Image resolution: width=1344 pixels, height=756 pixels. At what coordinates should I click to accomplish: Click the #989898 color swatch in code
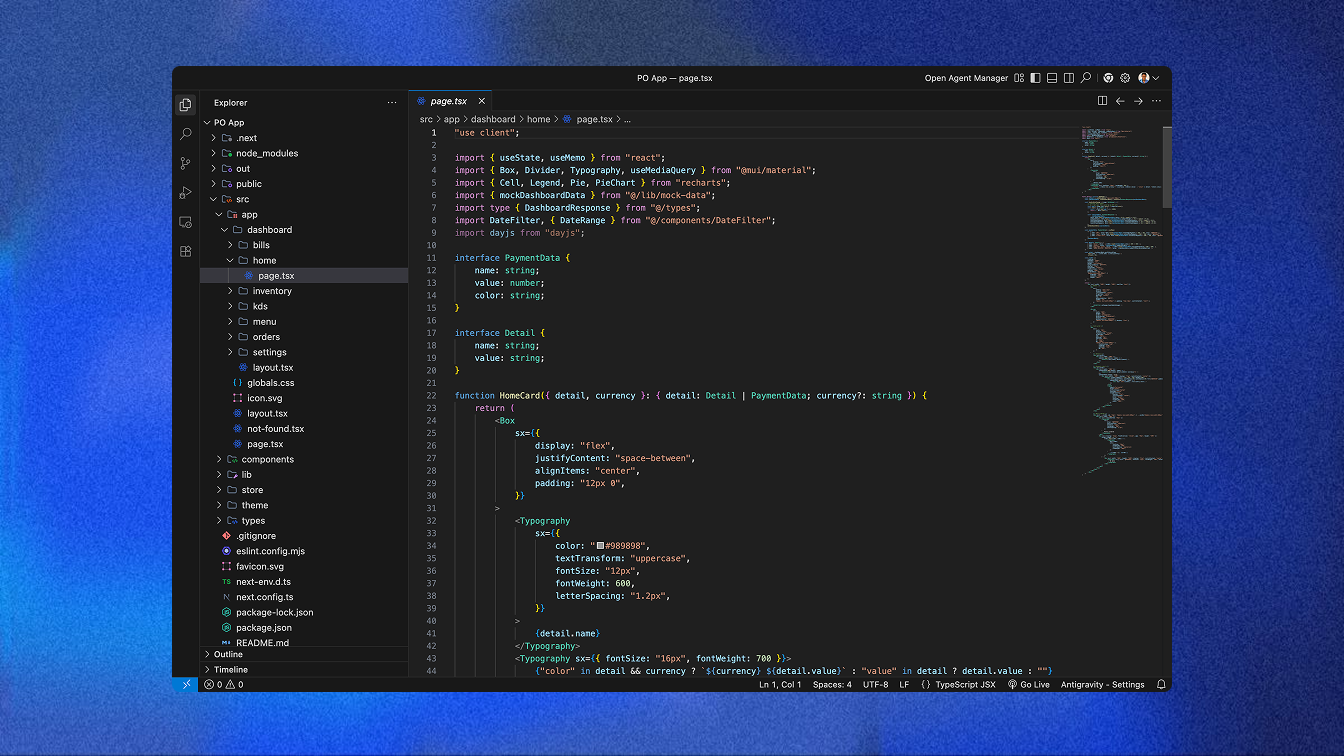click(x=600, y=546)
